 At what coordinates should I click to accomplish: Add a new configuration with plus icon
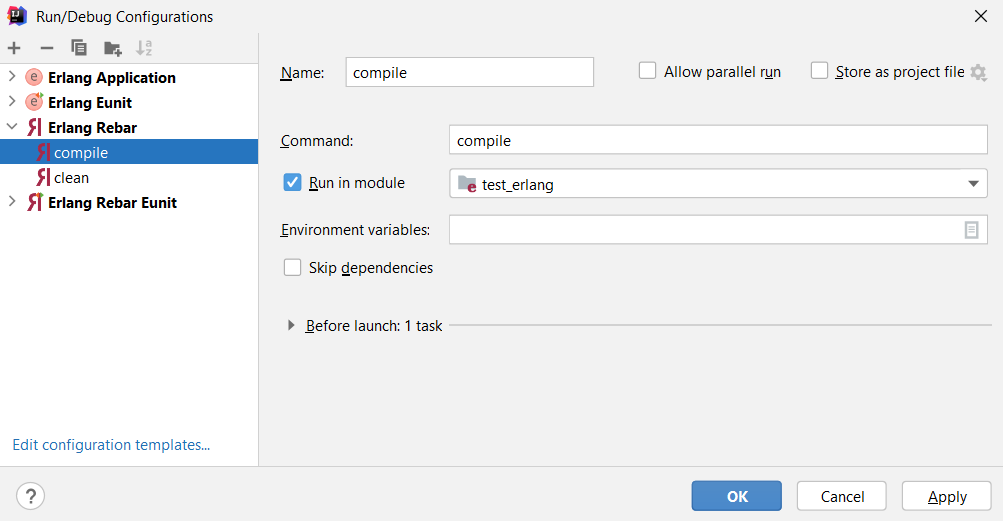click(x=14, y=48)
